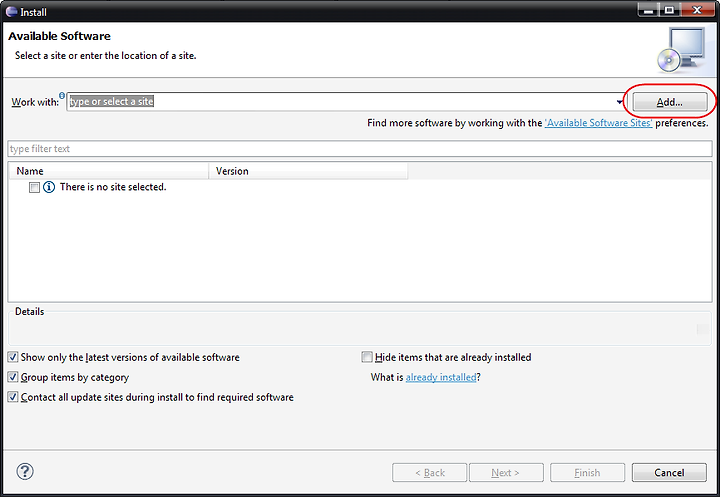Open the Work with site dropdown arrow
This screenshot has height=497, width=720.
(620, 102)
